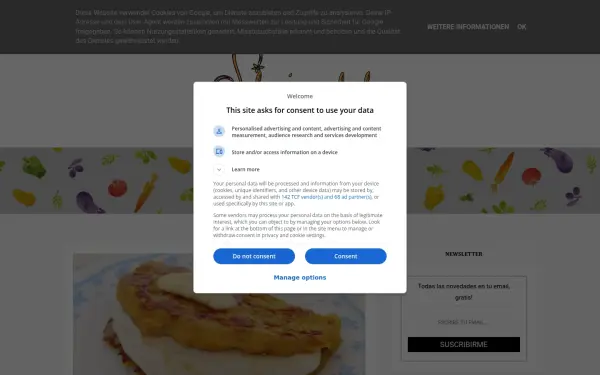This screenshot has width=600, height=375.
Task: Open Manage options link
Action: click(x=300, y=277)
